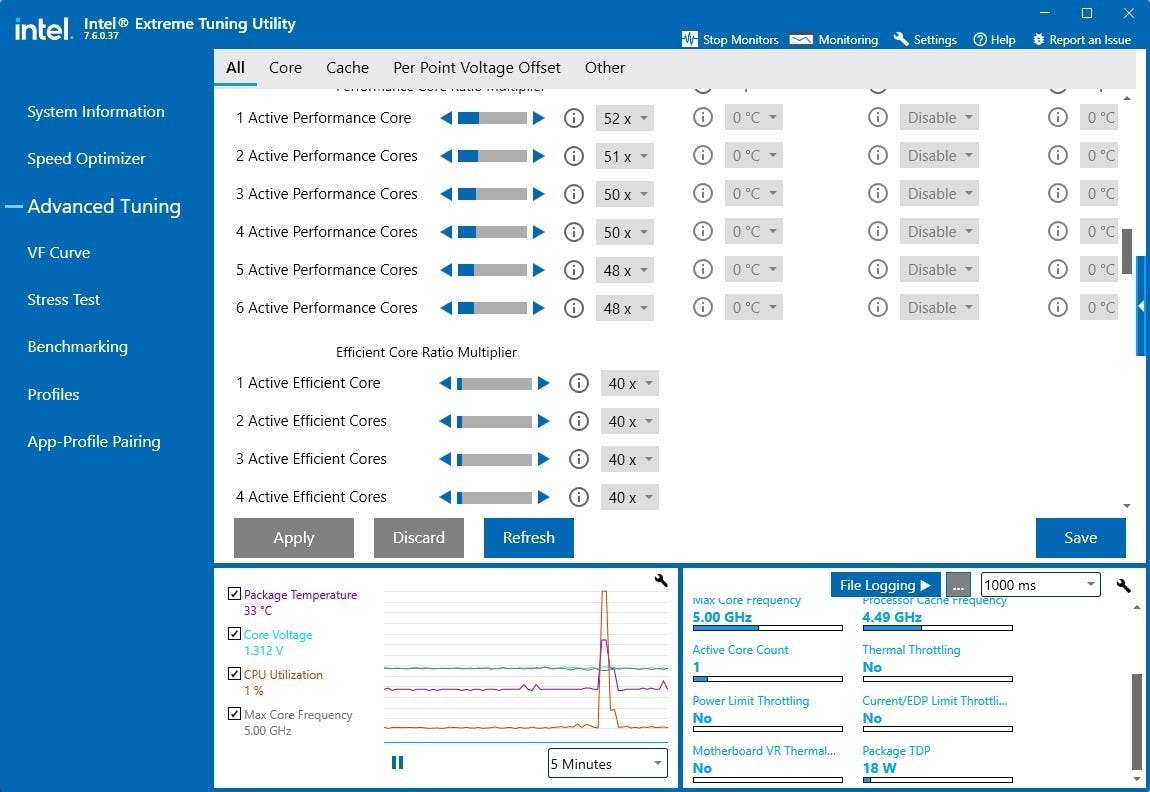Open 52 x ratio dropdown for 1 Active Performance Core
1150x792 pixels.
point(625,119)
